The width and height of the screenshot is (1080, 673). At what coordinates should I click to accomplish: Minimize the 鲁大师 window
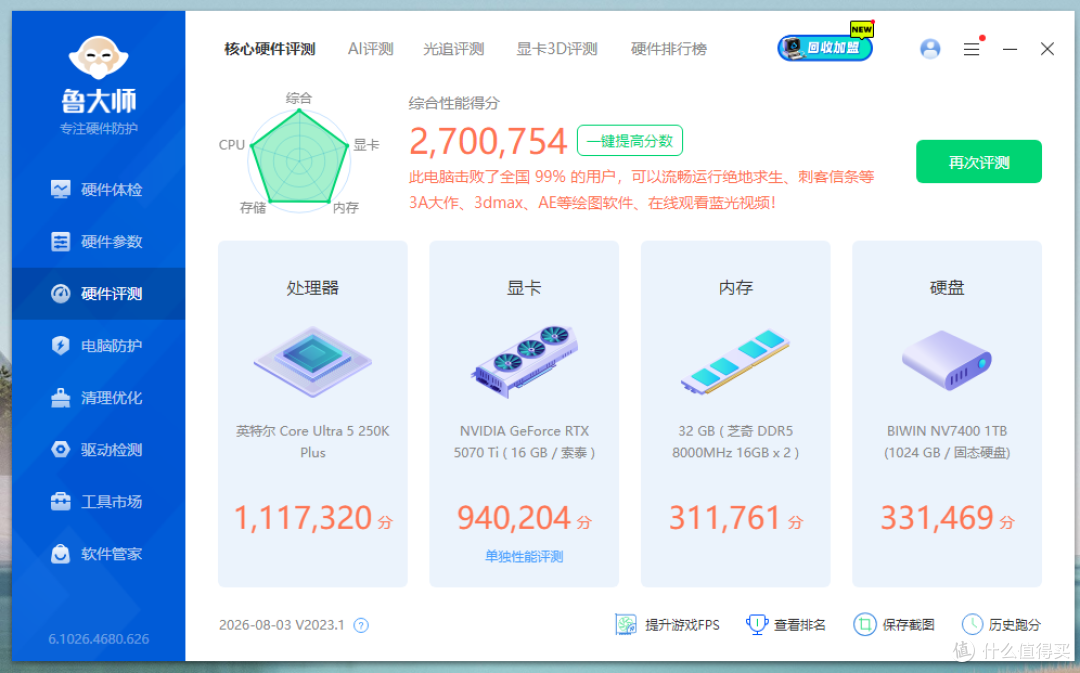tap(1010, 49)
